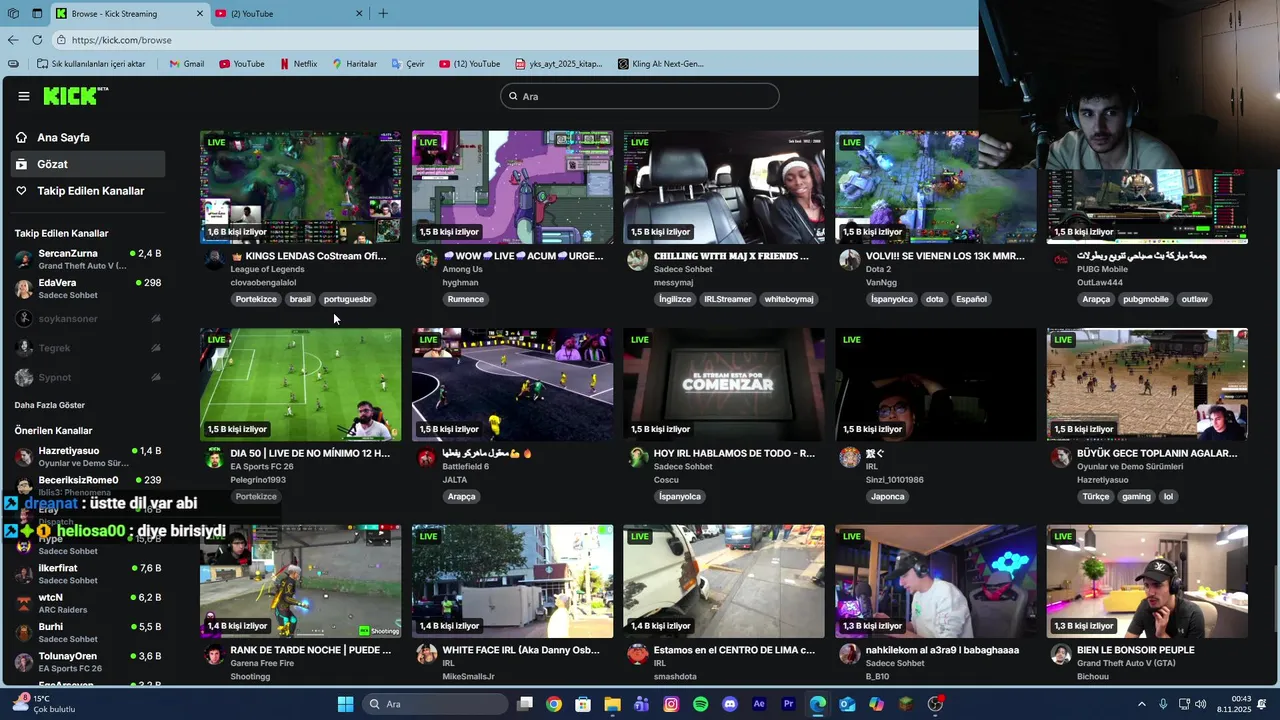1280x720 pixels.
Task: Open Instagram from the taskbar
Action: pyautogui.click(x=671, y=704)
